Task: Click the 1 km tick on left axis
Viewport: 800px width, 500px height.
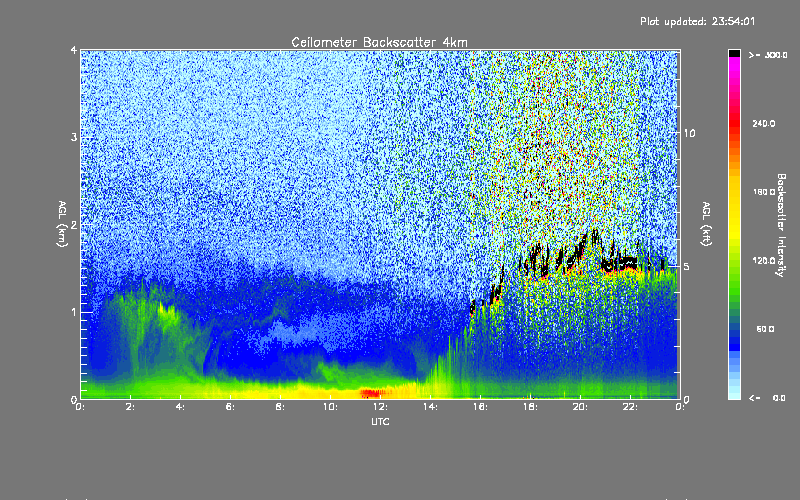Action: (74, 312)
